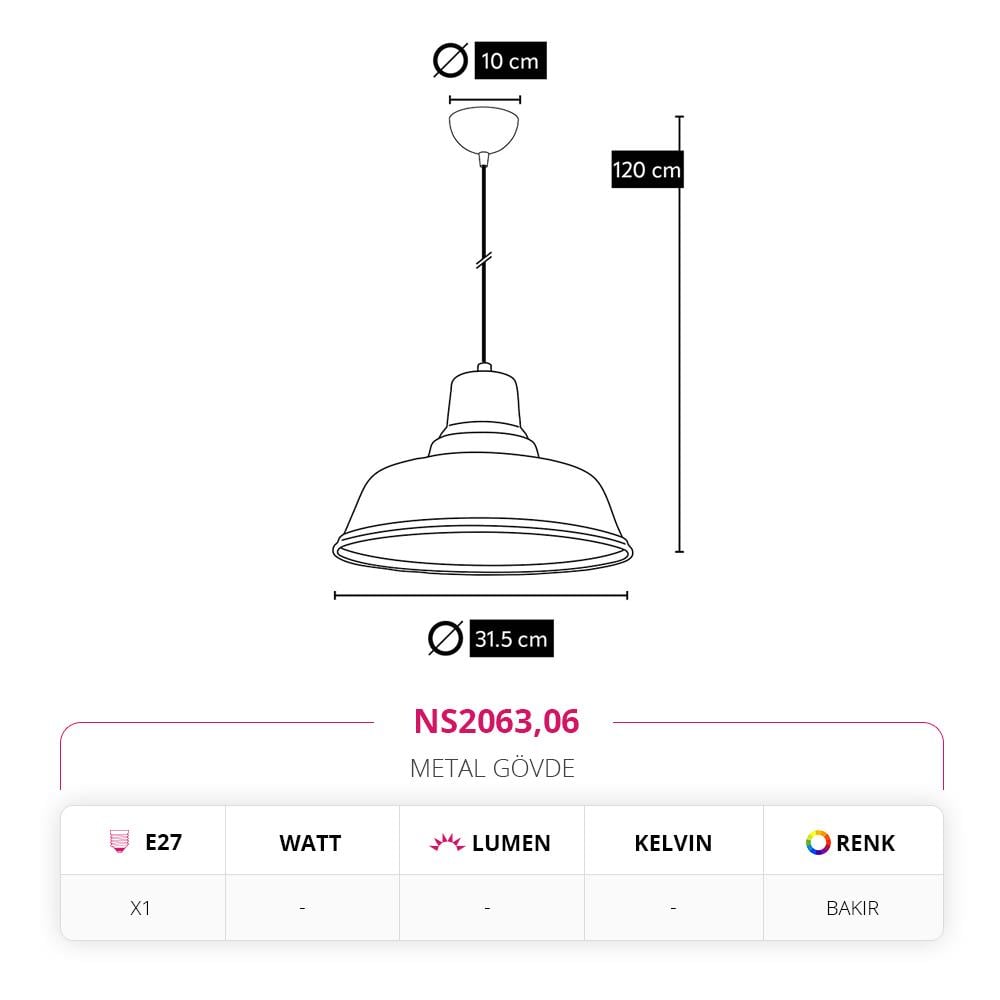Click the BAKIR color value cell
Viewport: 1000px width, 1000px height.
click(852, 908)
